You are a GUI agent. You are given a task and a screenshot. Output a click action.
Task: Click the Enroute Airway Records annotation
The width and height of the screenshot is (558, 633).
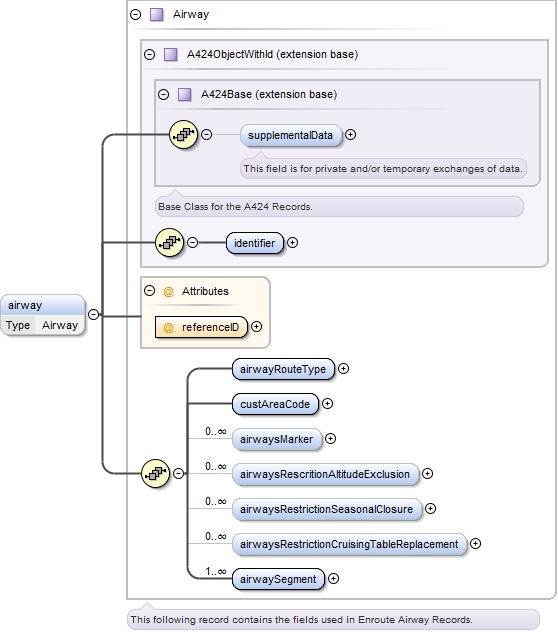point(334,620)
